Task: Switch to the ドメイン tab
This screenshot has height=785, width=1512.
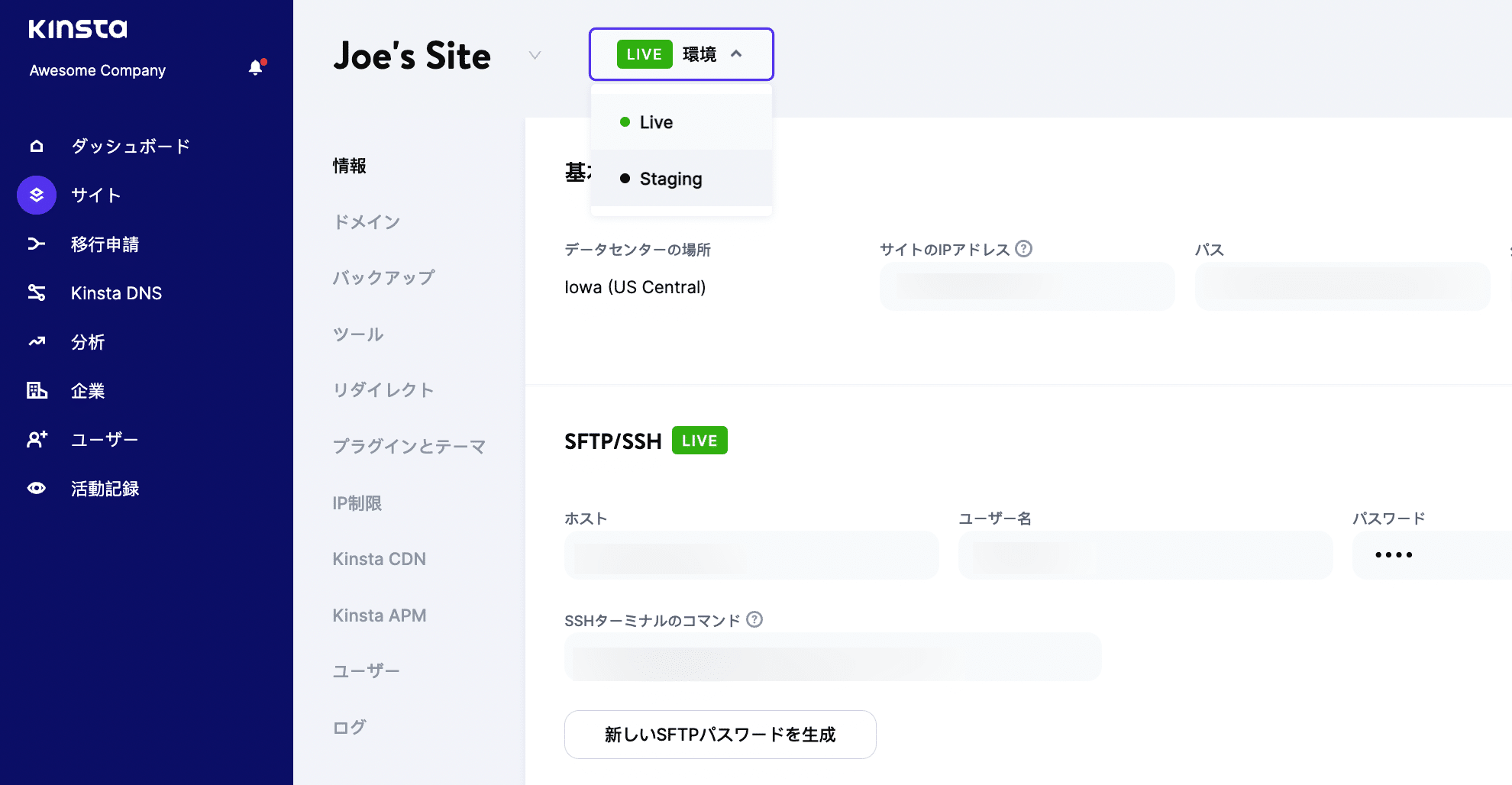Action: (x=367, y=221)
